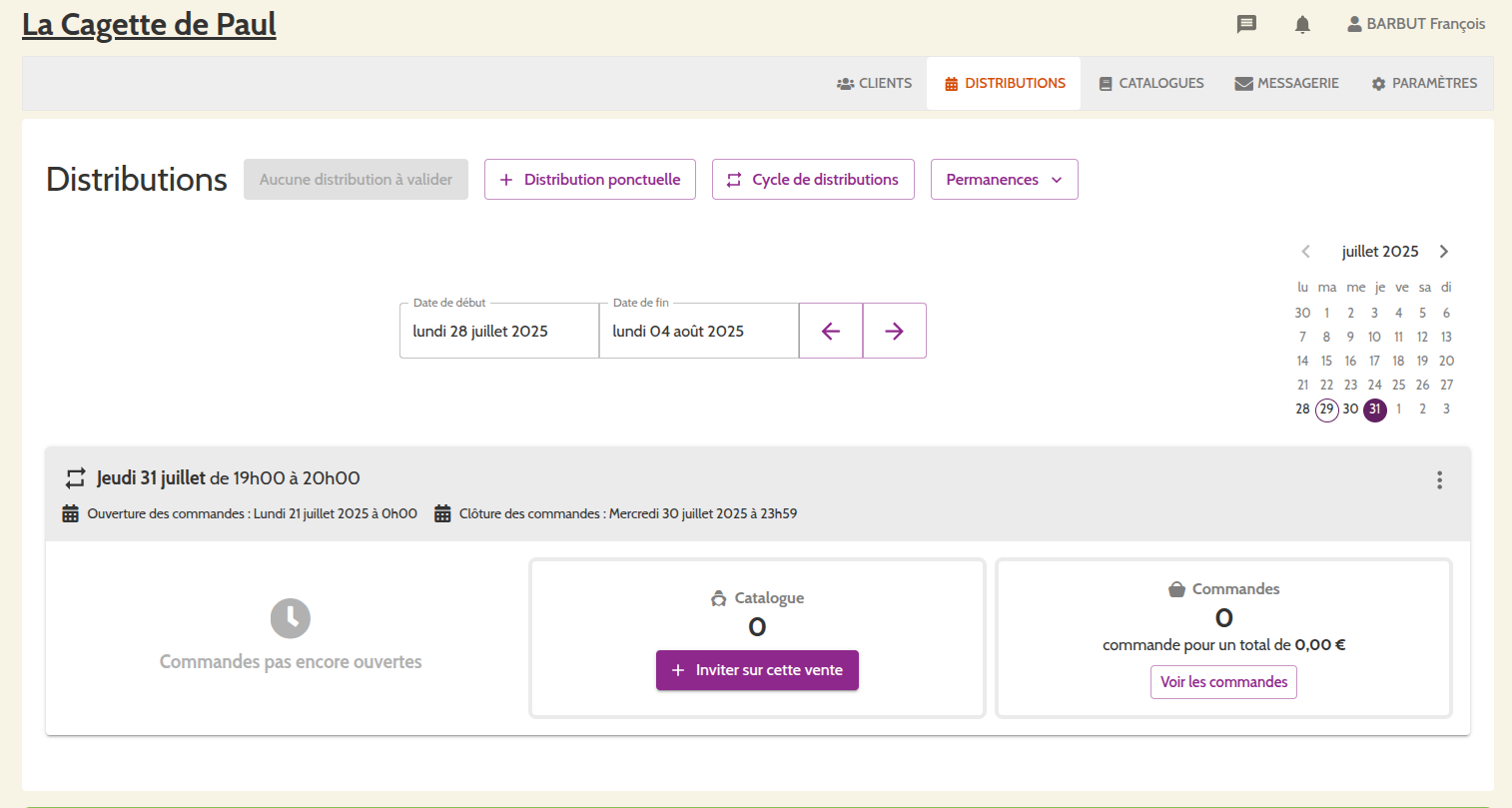Open the Date de début picker

[498, 332]
